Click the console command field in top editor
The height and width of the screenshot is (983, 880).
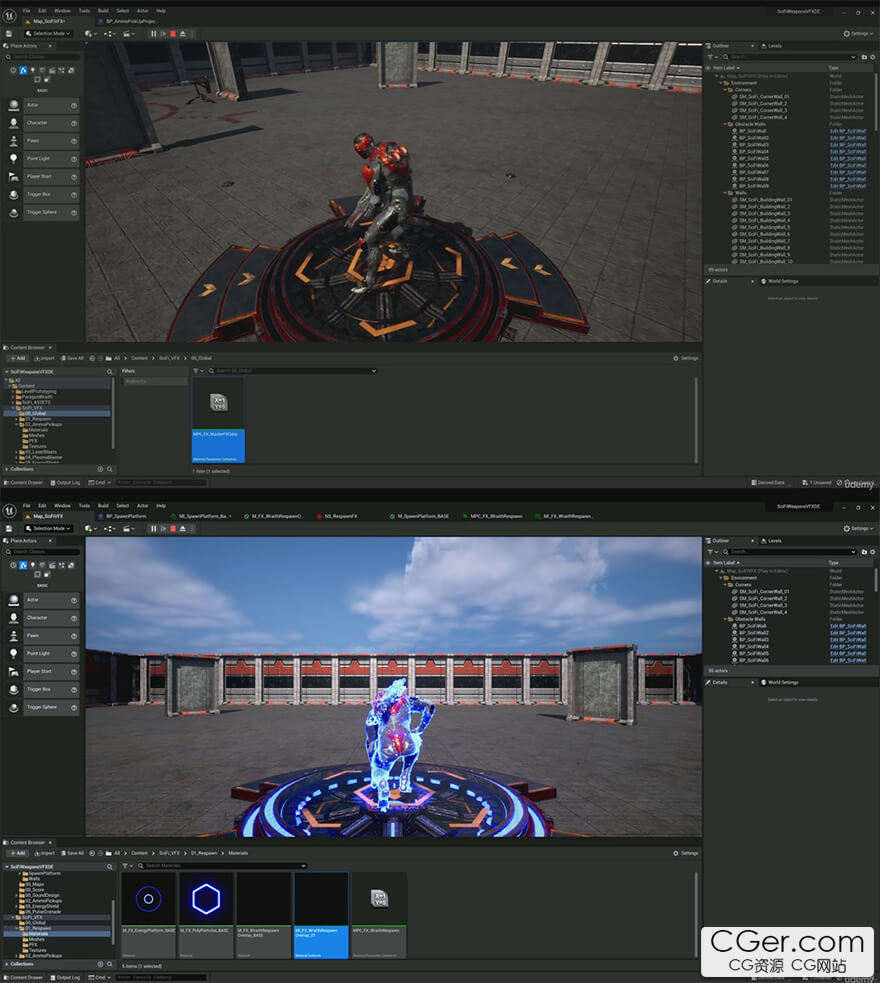[161, 483]
